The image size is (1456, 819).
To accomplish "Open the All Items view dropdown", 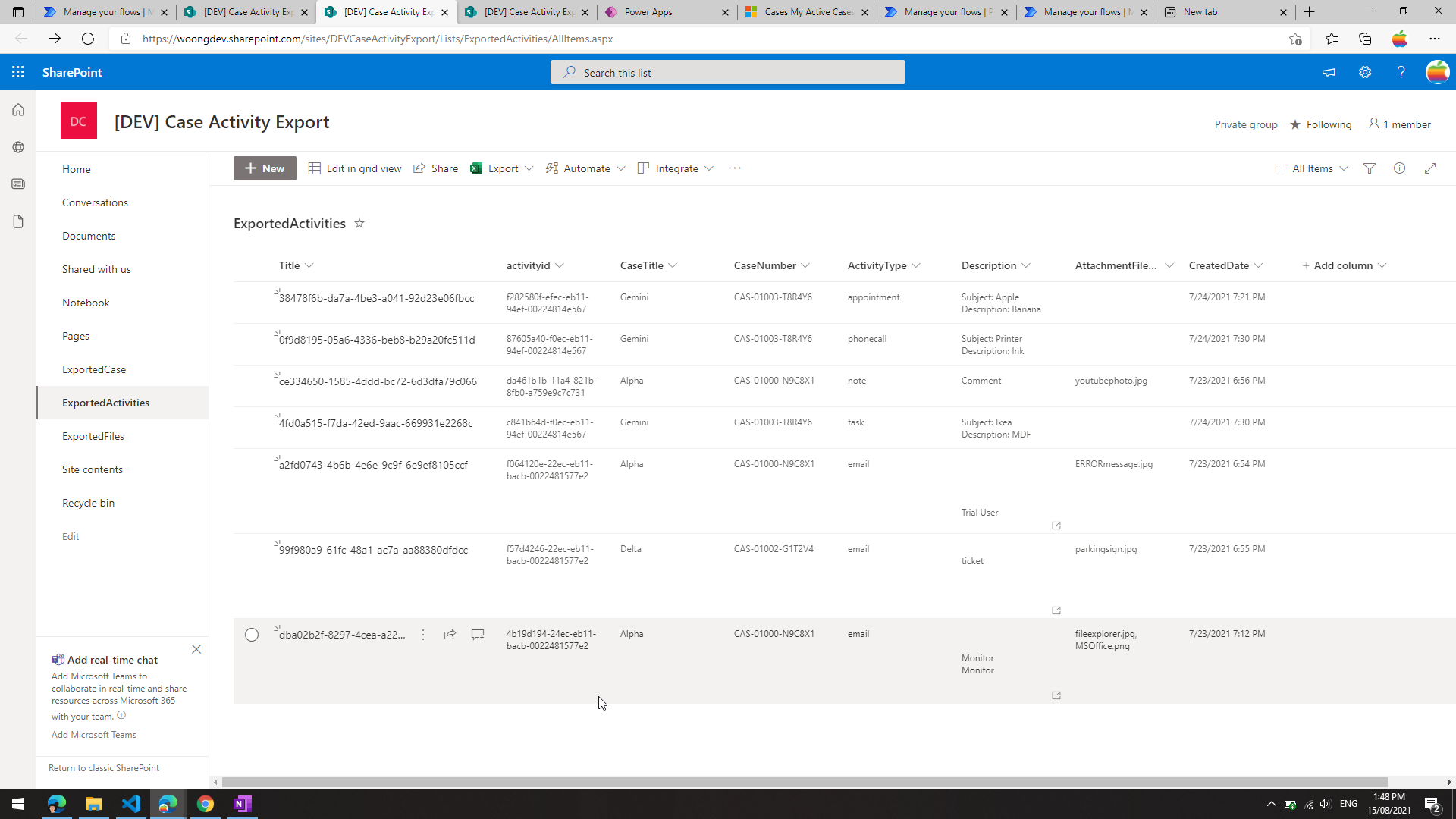I will [1312, 168].
